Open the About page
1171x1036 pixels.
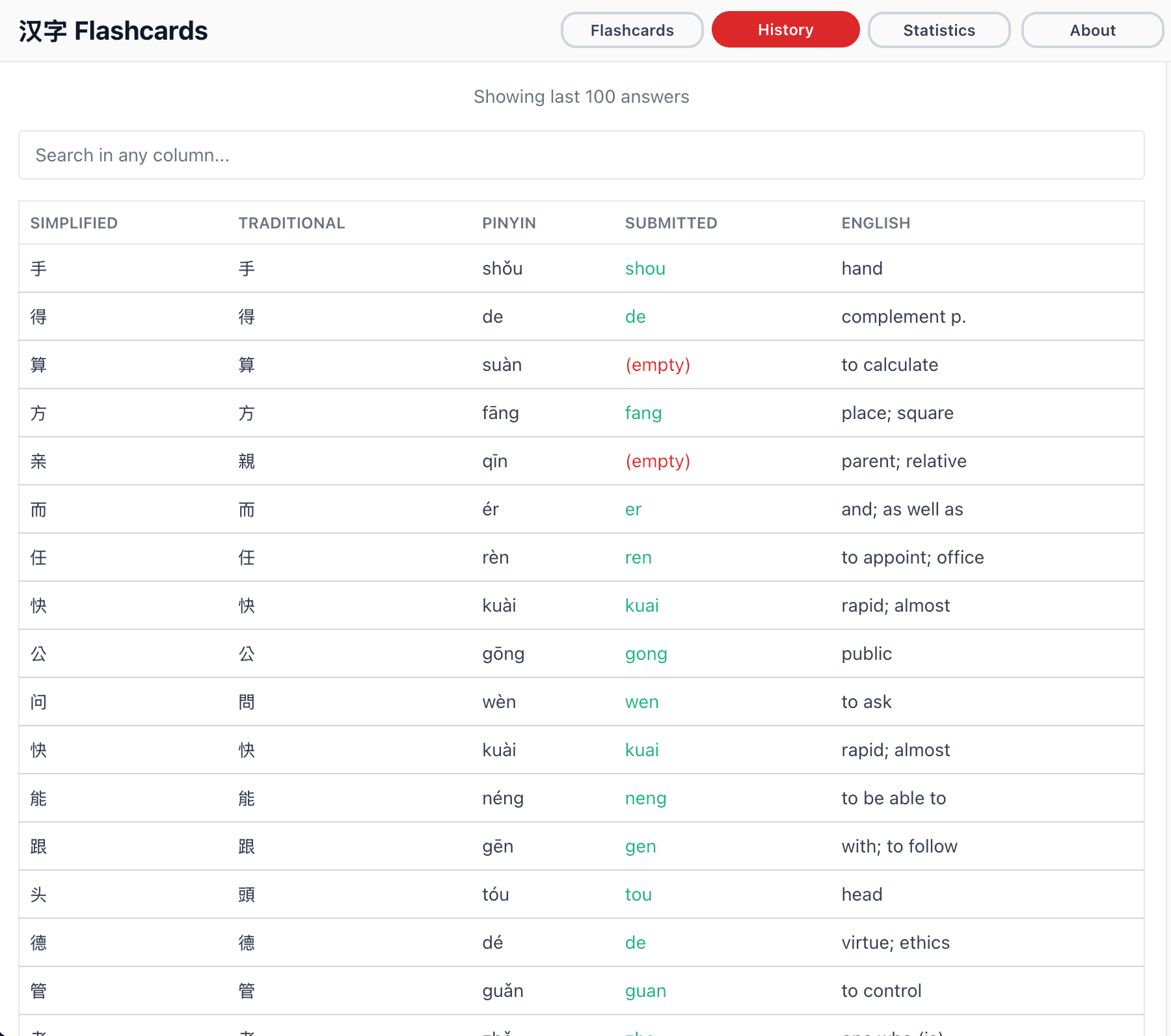[1092, 31]
